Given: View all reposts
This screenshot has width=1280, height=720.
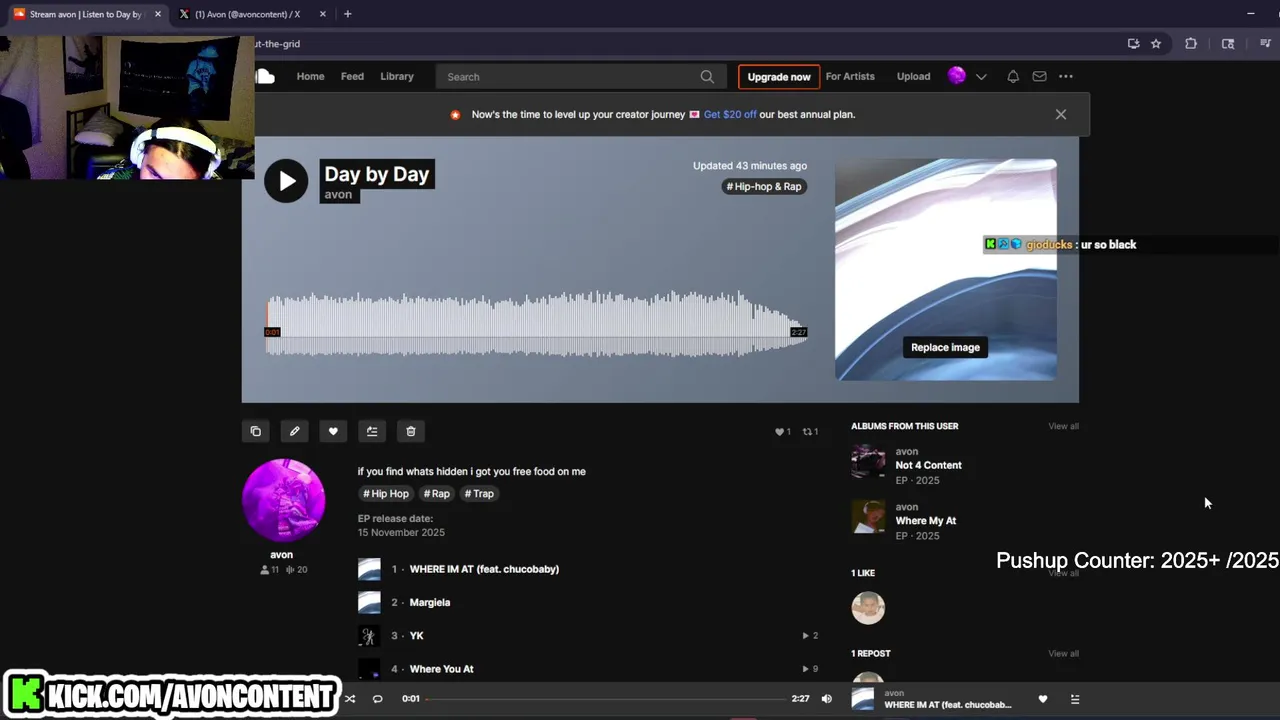Looking at the screenshot, I should point(1063,653).
